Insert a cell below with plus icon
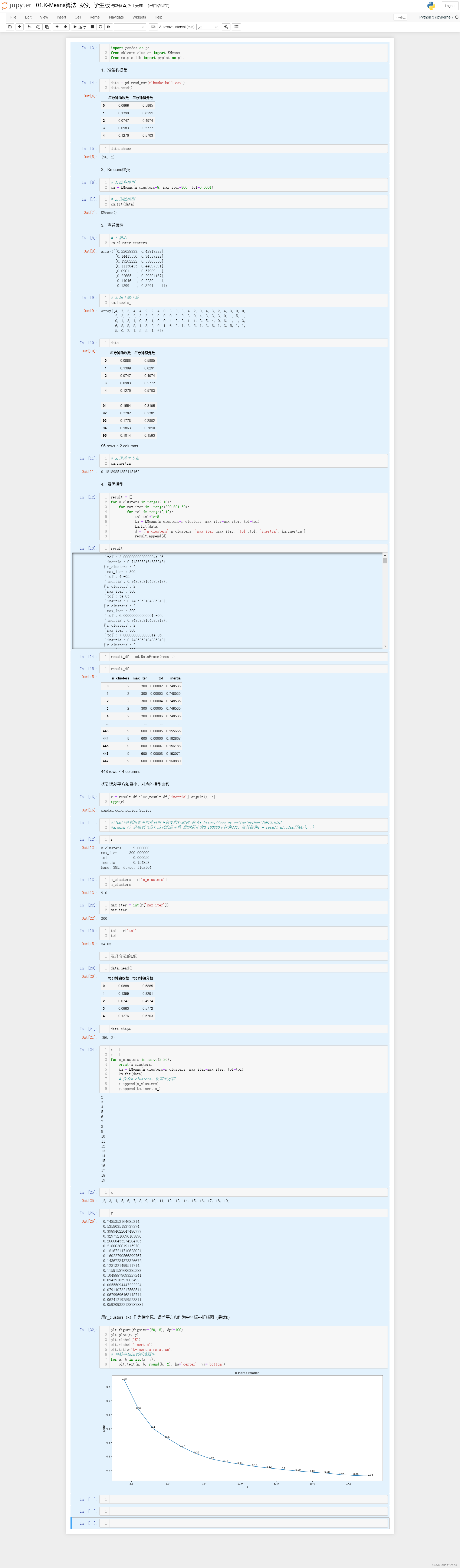 tap(19, 27)
